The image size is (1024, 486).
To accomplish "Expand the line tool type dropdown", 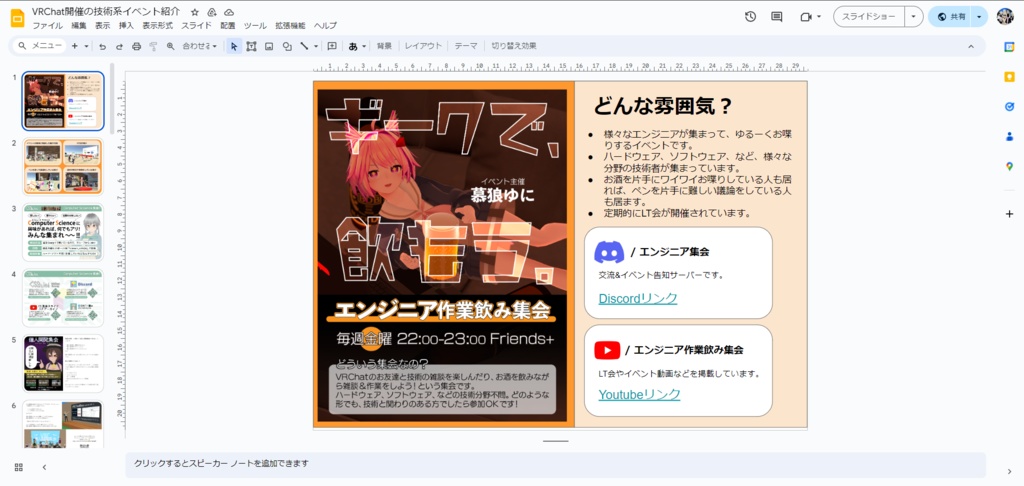I will click(x=316, y=46).
